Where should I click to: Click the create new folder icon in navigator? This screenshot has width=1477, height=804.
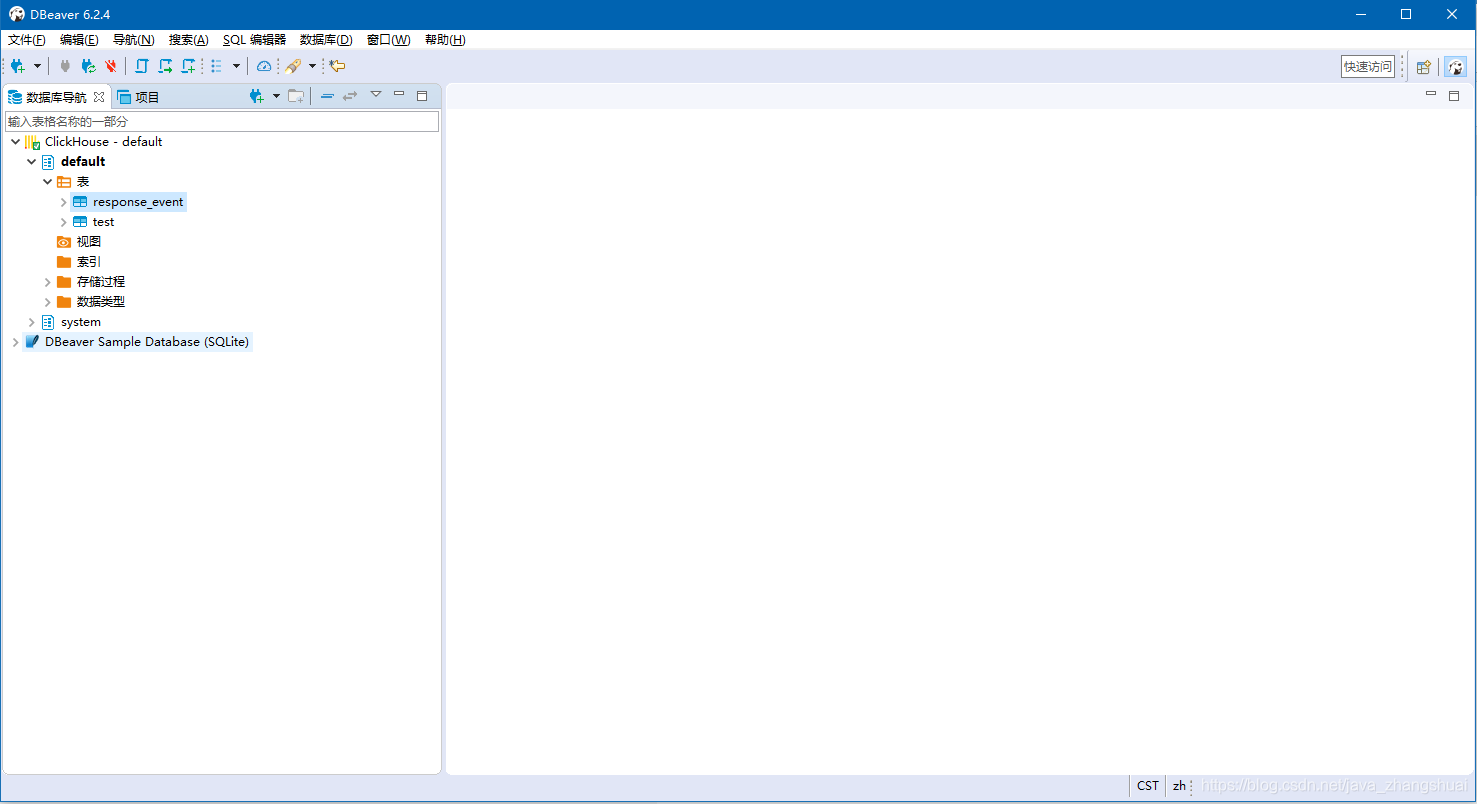point(296,96)
